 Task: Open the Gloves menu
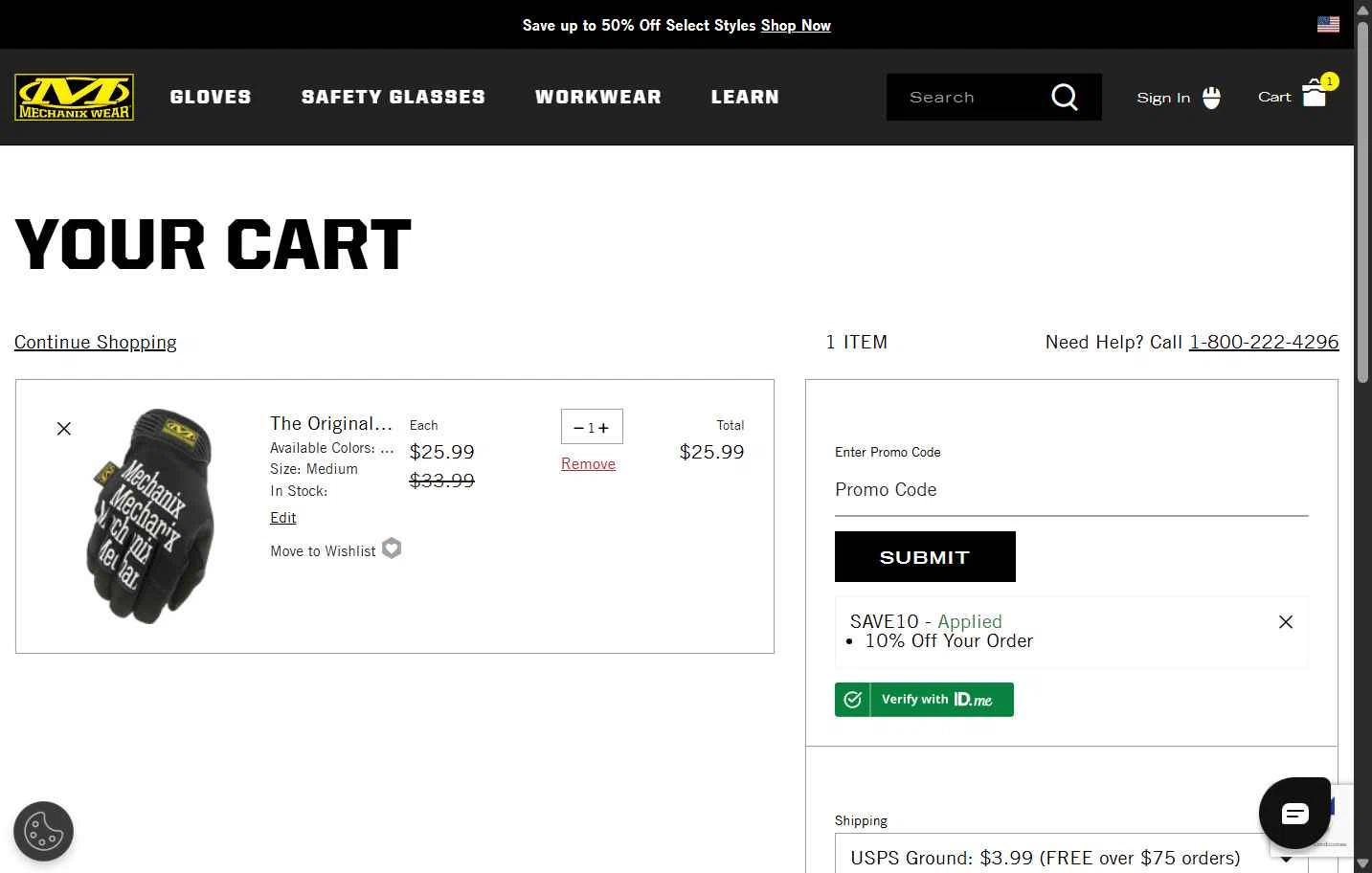click(211, 97)
